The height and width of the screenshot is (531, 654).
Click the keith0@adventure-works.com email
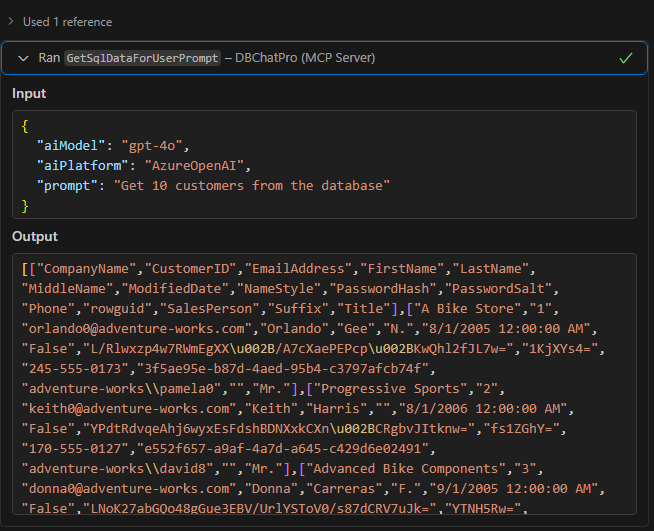(x=129, y=409)
